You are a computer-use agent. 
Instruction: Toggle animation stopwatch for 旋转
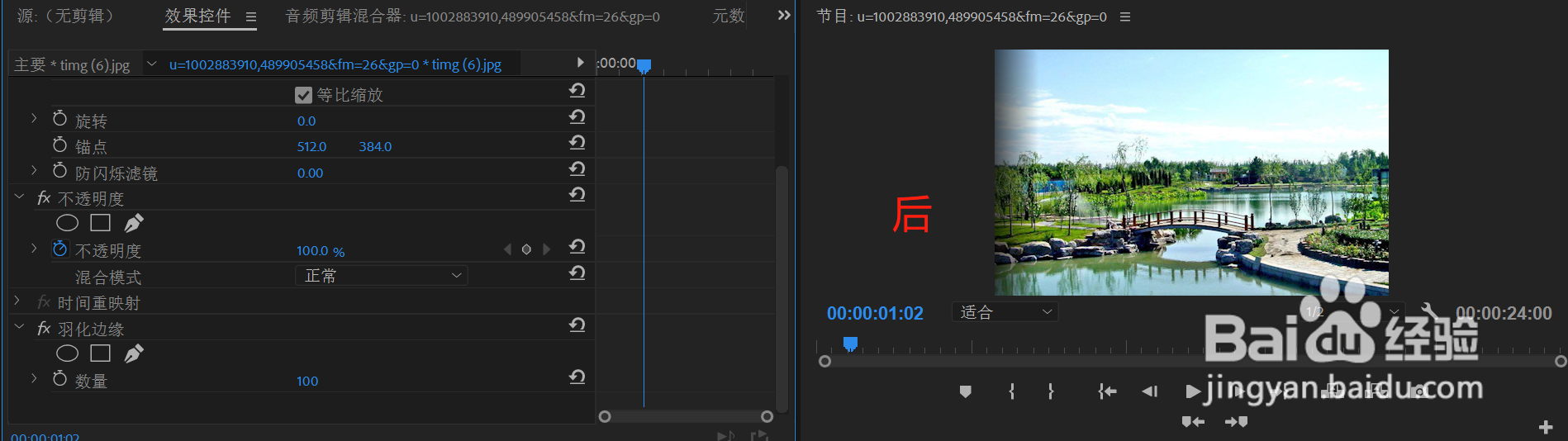click(x=59, y=119)
